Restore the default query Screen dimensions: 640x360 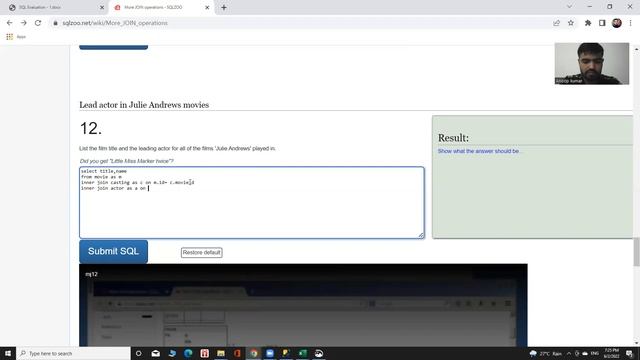coord(202,253)
